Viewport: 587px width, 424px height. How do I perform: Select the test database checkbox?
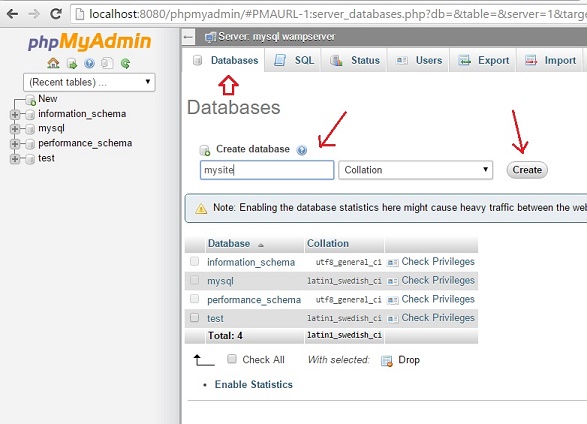pos(194,317)
